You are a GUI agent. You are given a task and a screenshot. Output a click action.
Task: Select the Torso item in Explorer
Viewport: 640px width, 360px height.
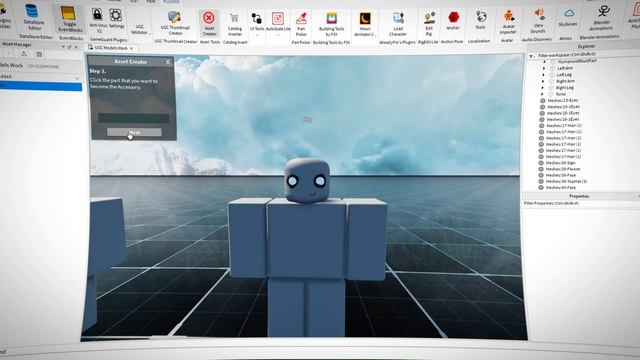coord(560,94)
